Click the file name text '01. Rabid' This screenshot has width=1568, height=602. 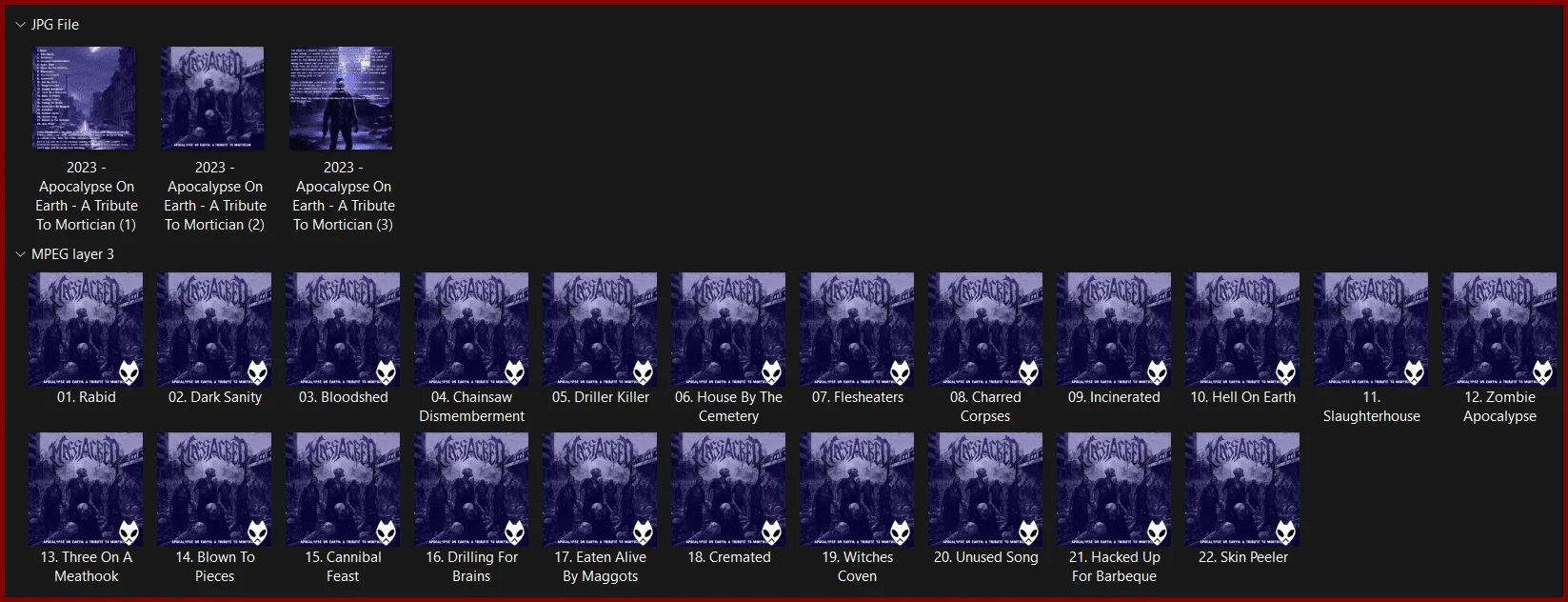click(x=86, y=397)
